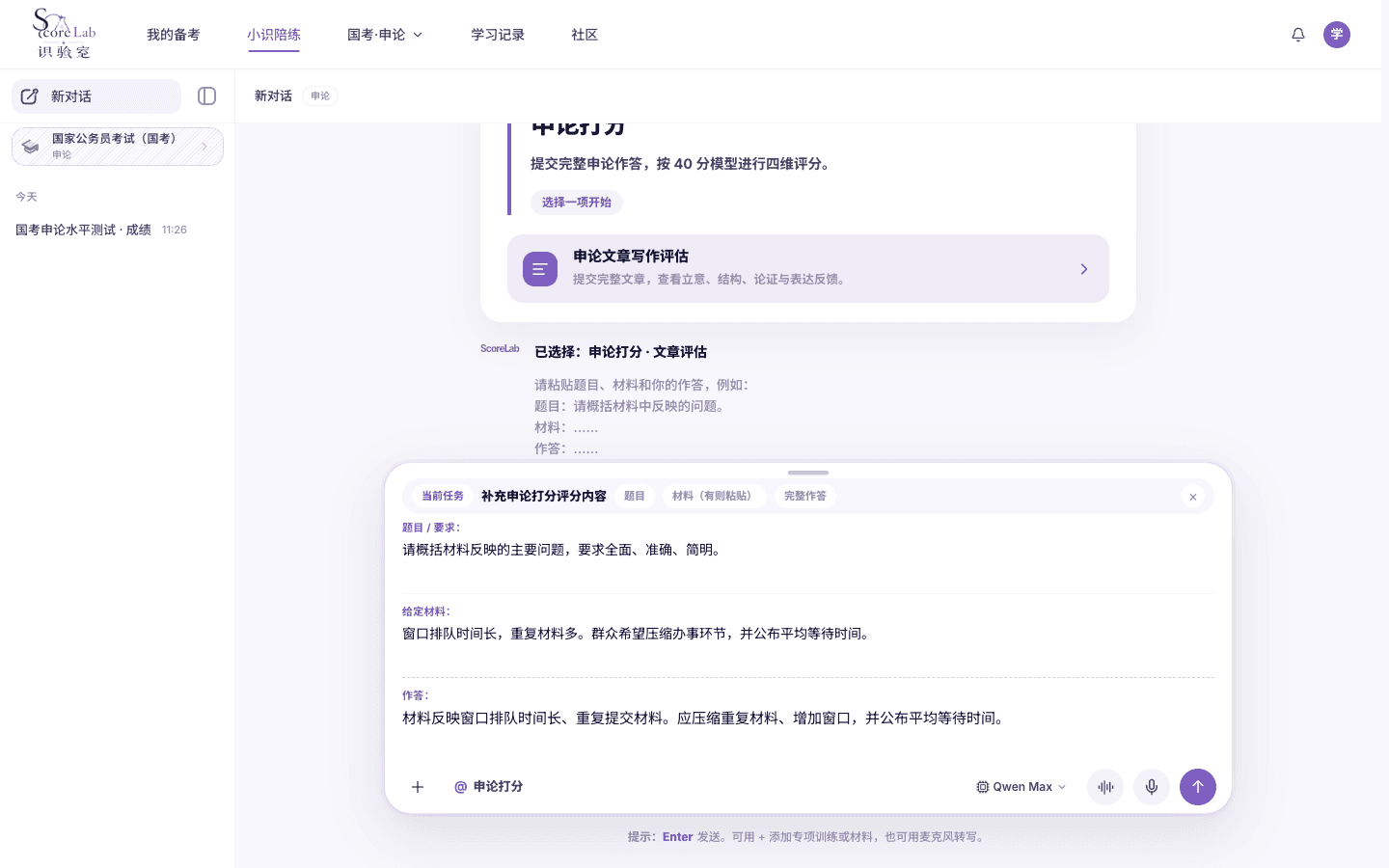Click the ScoreLab 识验室 logo
1389x868 pixels.
[65, 34]
